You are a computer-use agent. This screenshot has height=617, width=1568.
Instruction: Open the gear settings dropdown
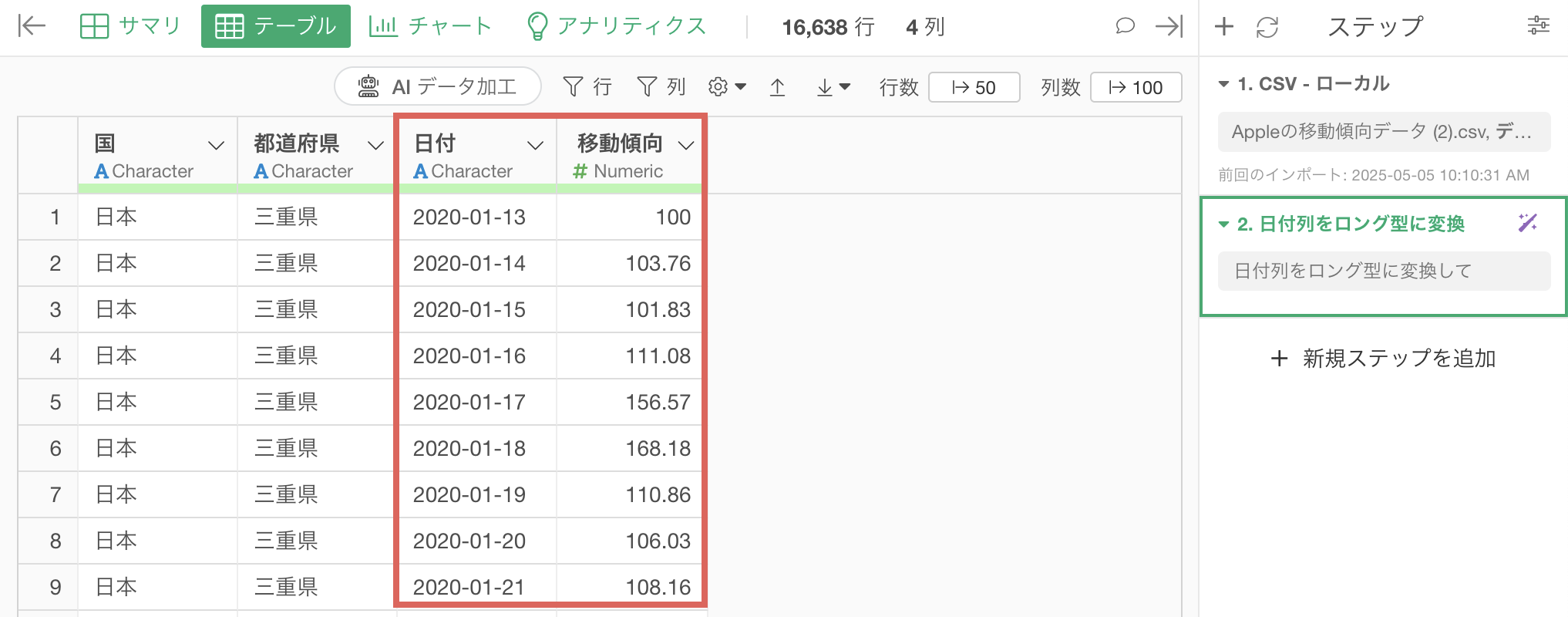727,87
